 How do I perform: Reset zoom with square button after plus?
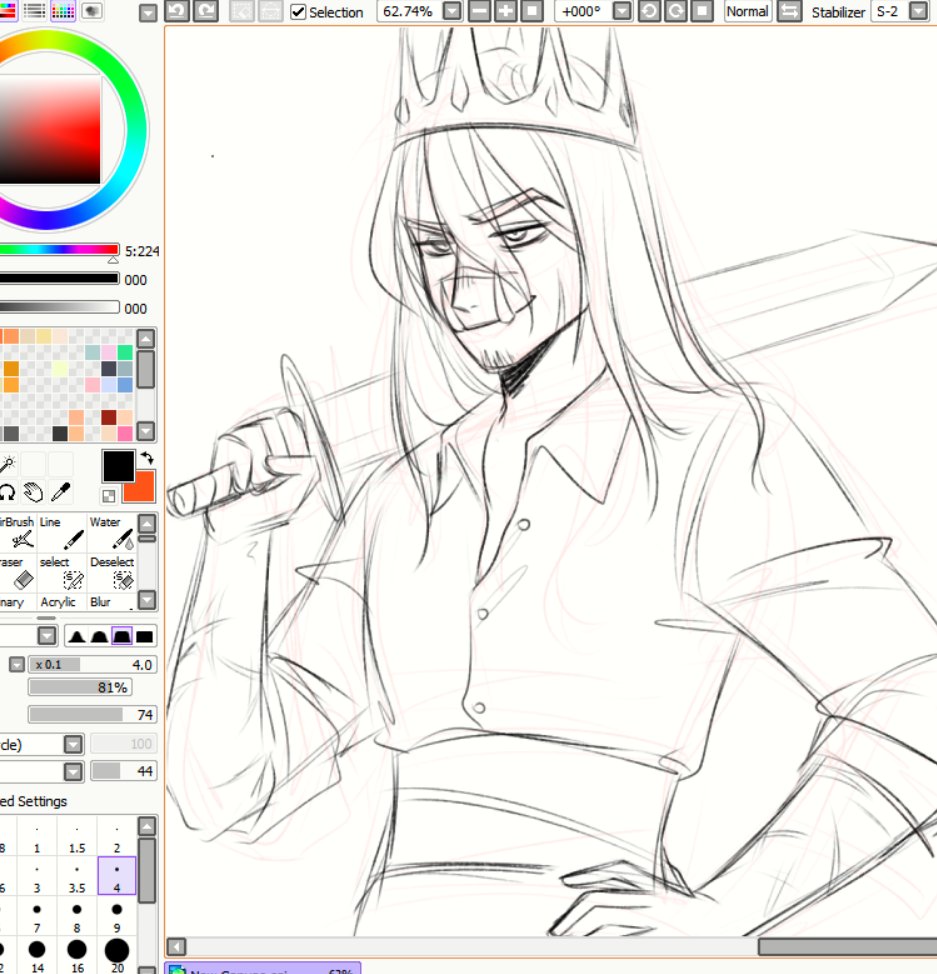pos(532,11)
